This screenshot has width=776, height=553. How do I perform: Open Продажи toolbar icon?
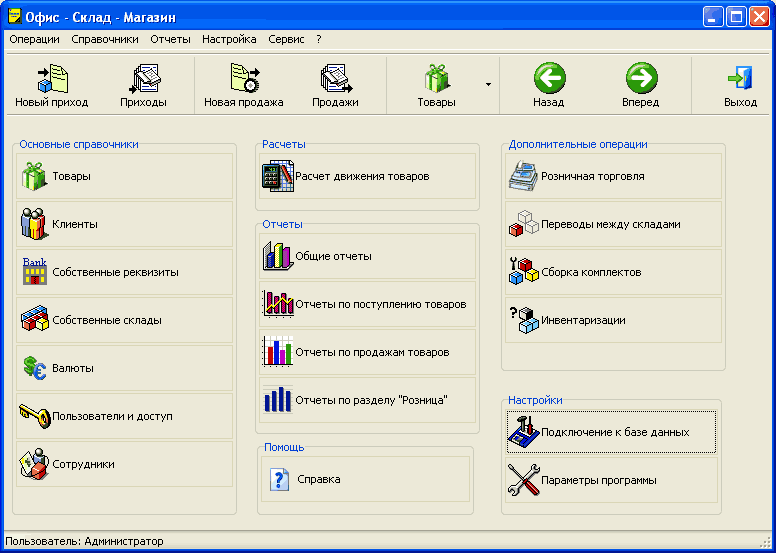[335, 79]
